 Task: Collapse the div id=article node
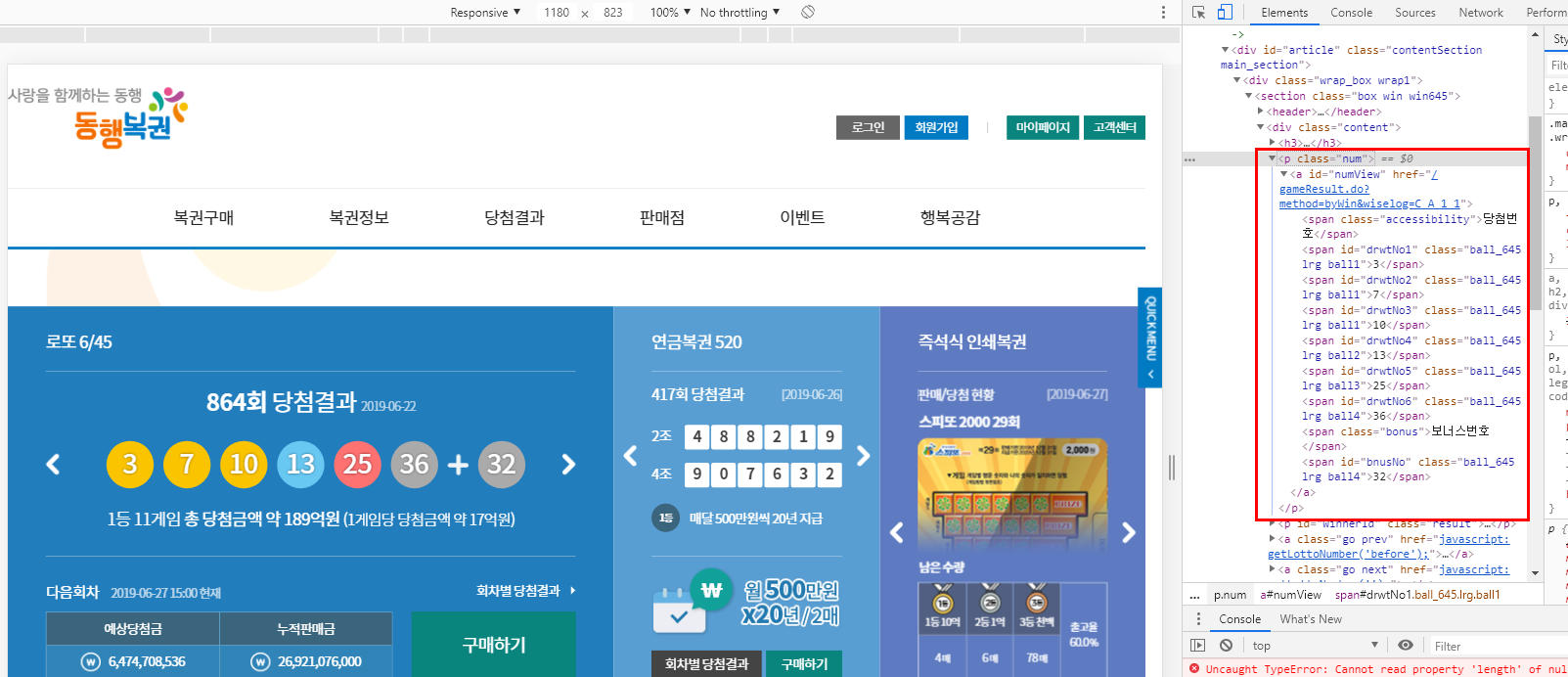[x=1225, y=50]
